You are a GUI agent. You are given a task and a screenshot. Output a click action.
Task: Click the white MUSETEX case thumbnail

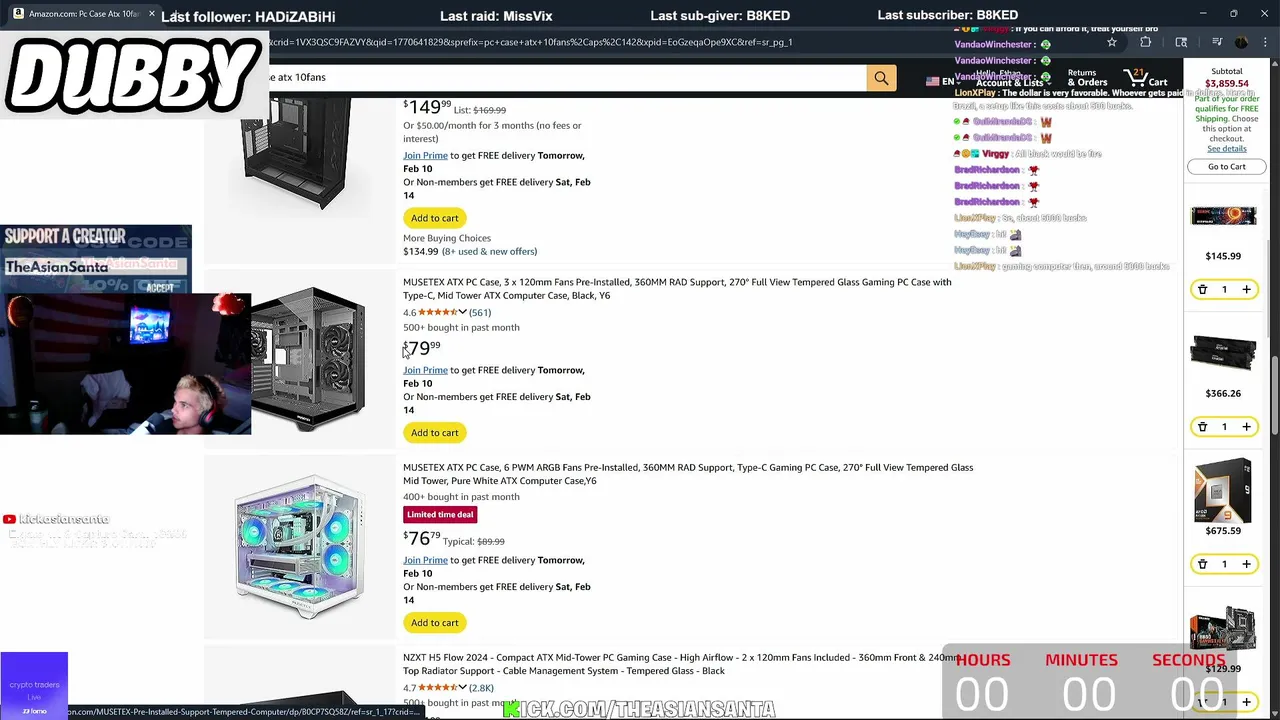300,548
